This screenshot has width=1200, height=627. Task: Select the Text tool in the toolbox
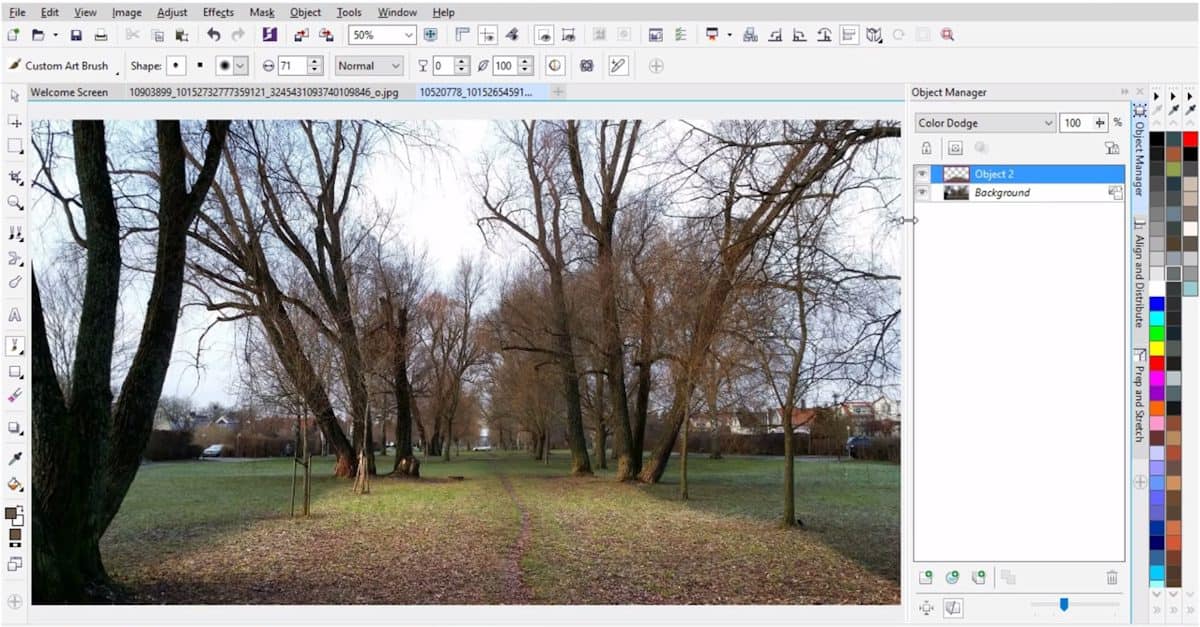coord(15,315)
